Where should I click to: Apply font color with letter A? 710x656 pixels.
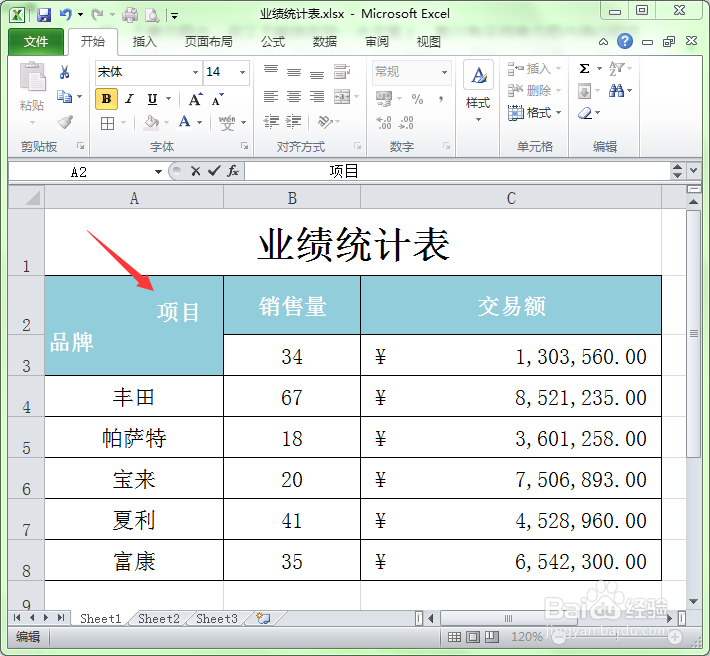[184, 122]
